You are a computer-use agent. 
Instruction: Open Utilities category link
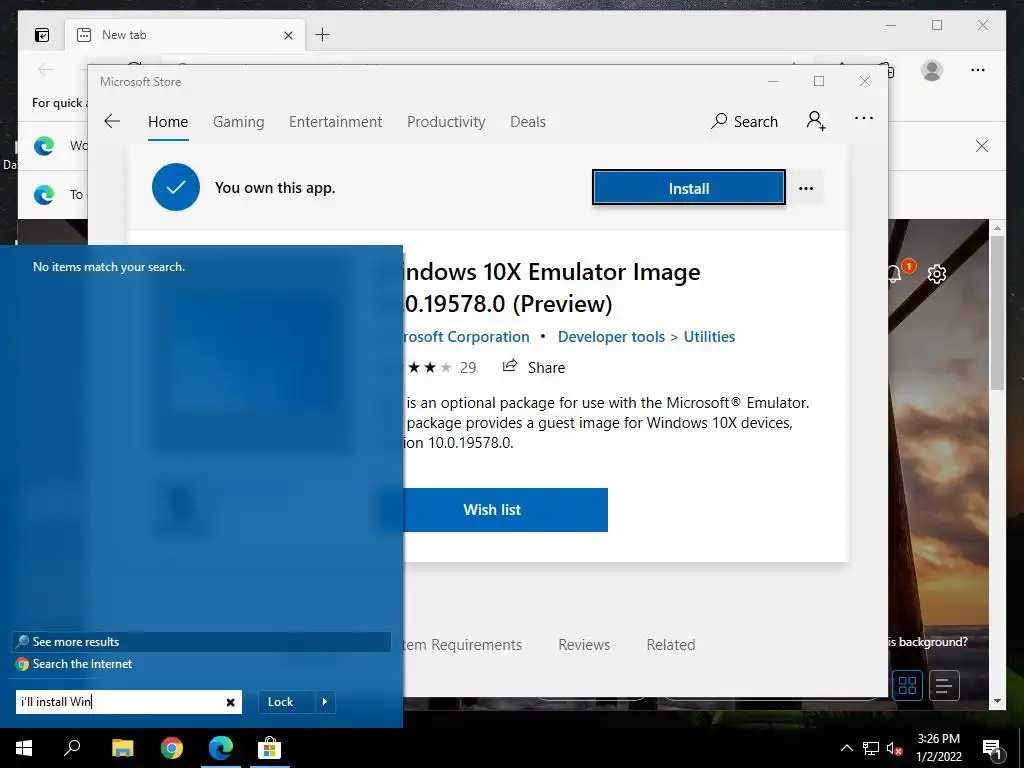(709, 337)
